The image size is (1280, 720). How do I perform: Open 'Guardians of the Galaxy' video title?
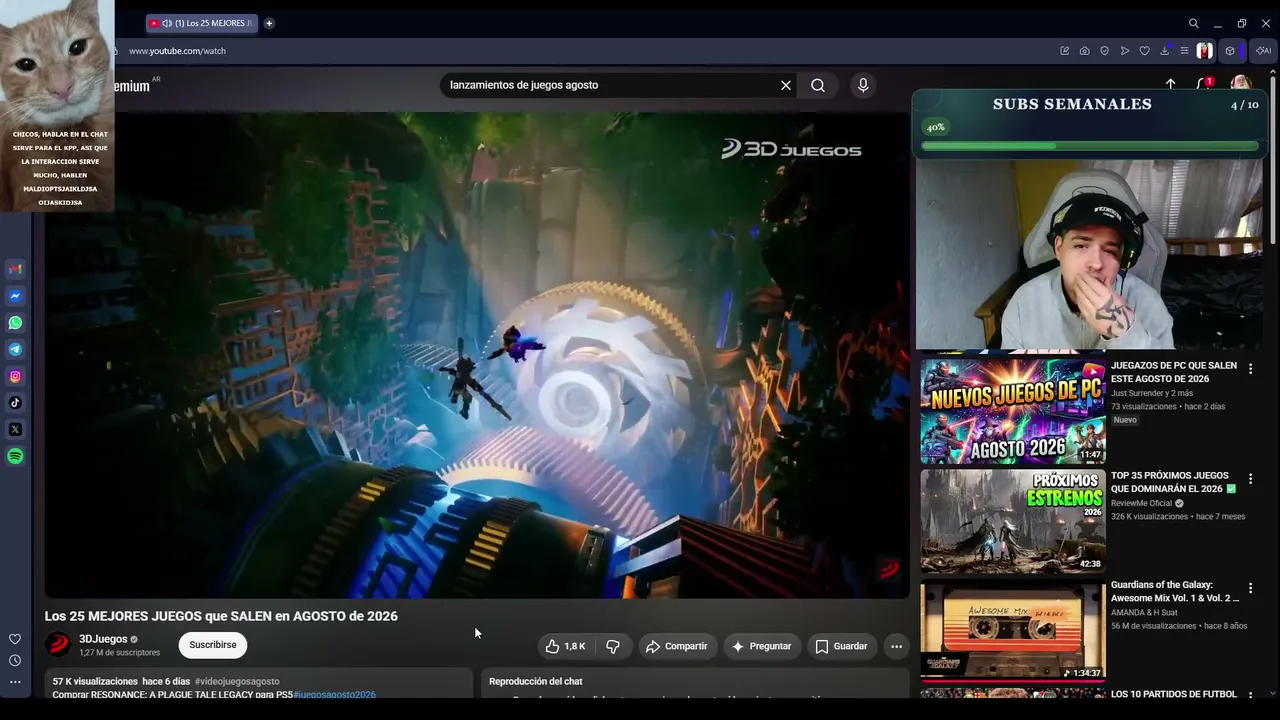[1175, 591]
